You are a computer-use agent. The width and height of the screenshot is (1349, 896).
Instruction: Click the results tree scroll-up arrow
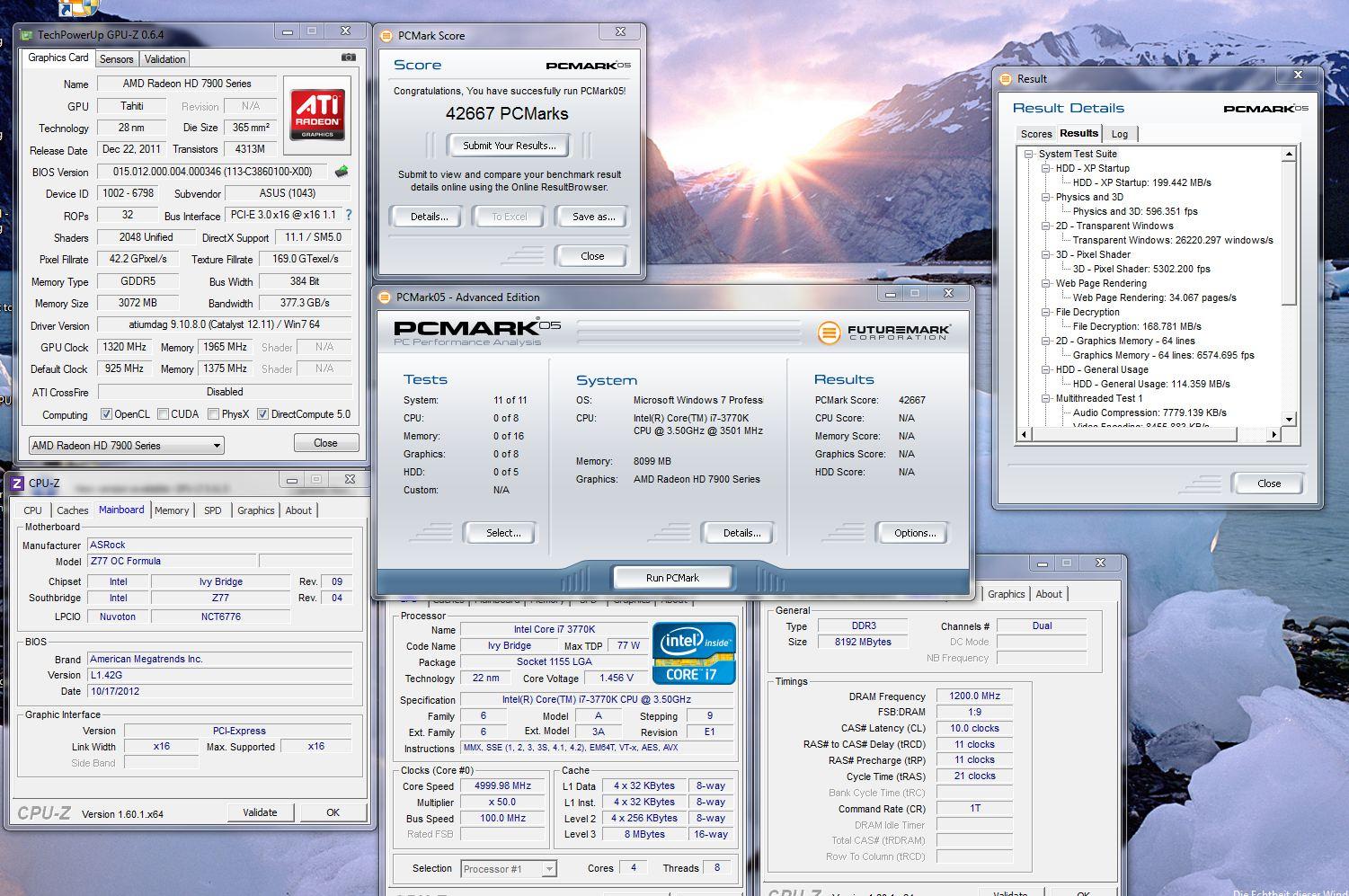click(x=1289, y=155)
